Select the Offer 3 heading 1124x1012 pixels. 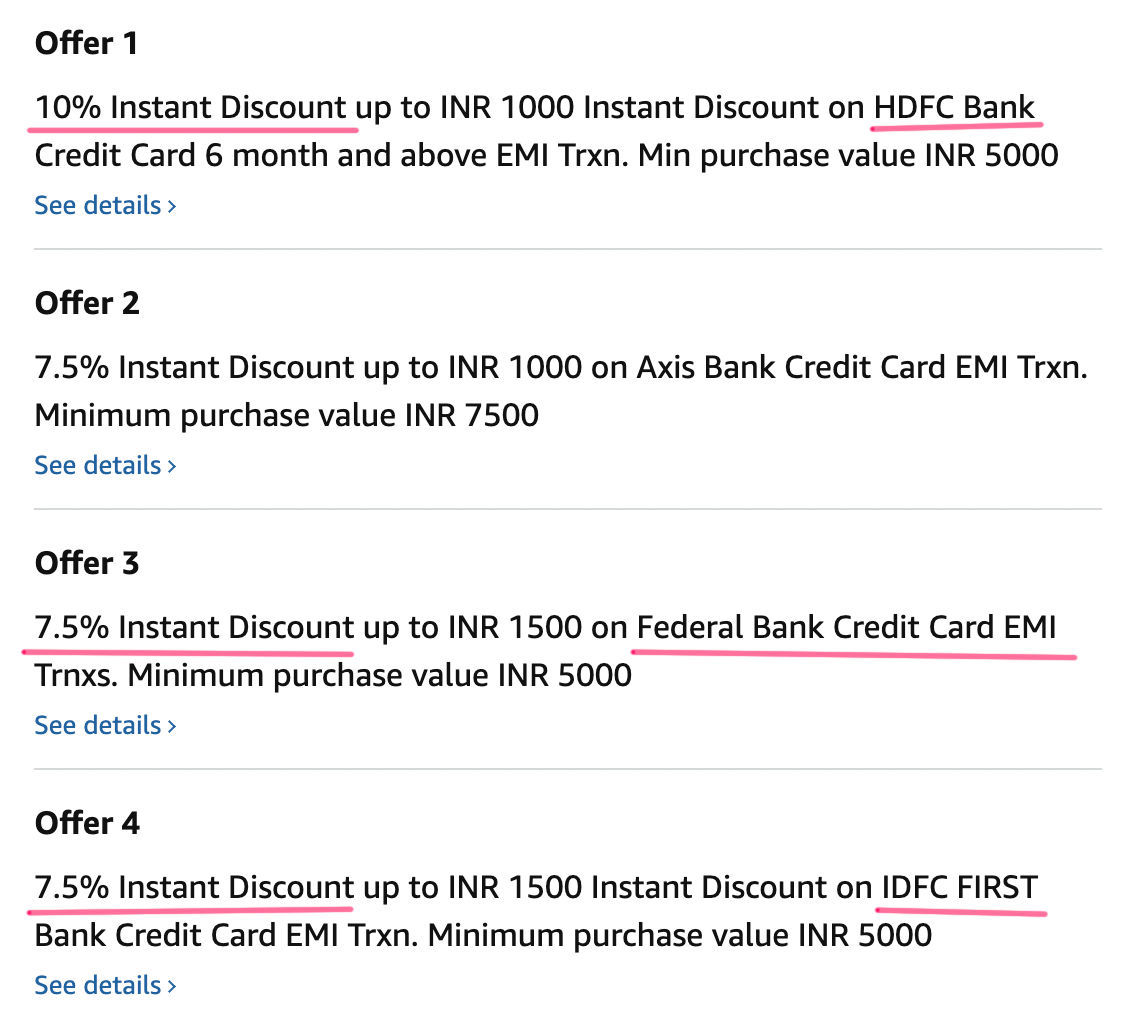[x=87, y=564]
